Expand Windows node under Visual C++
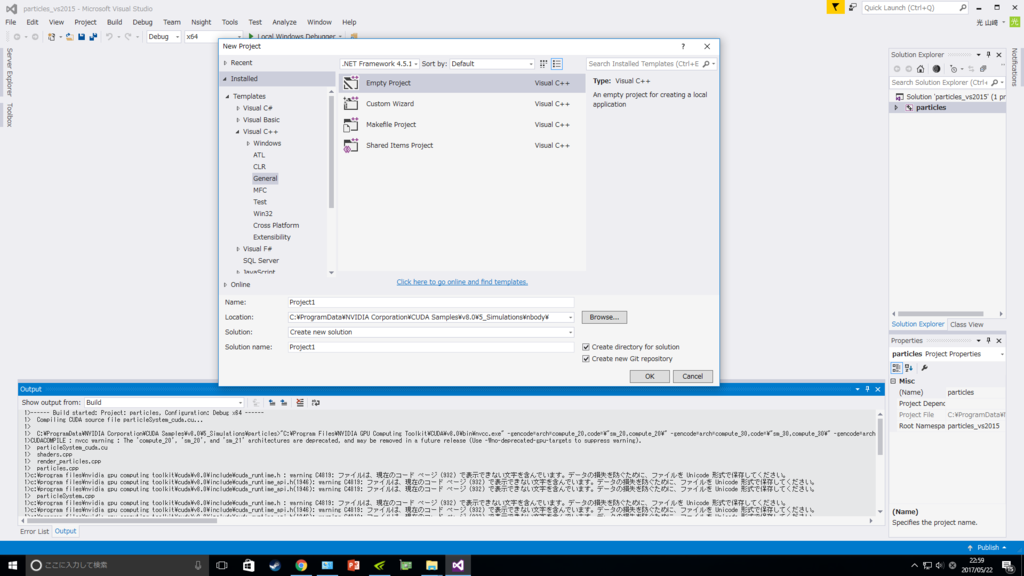Image resolution: width=1024 pixels, height=576 pixels. (x=248, y=144)
